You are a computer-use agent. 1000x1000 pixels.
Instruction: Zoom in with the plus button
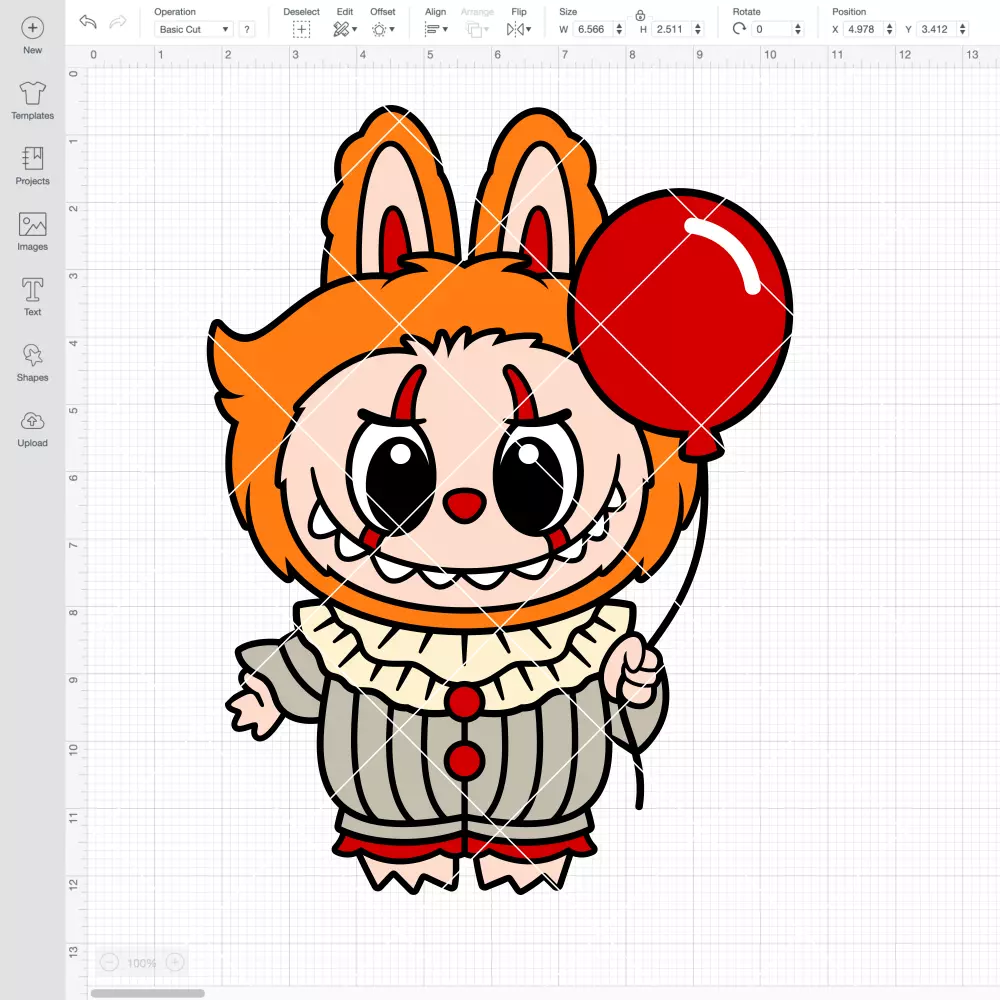click(175, 962)
